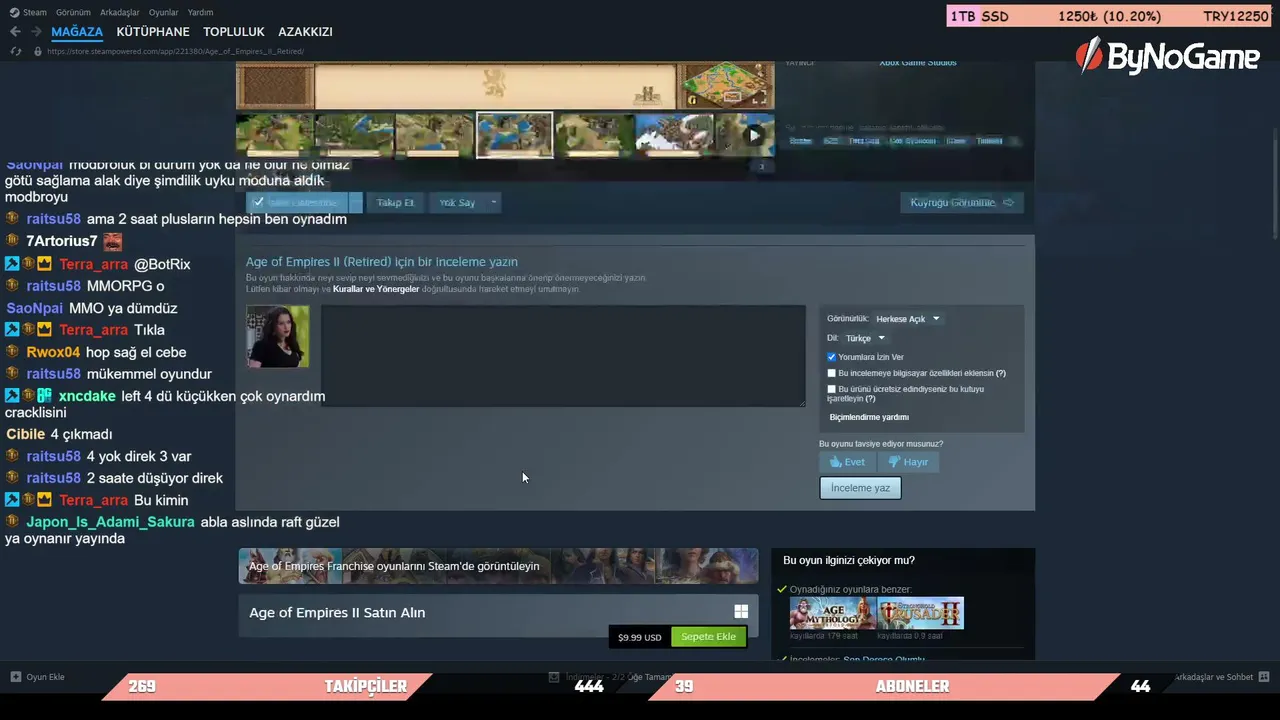Open the Görünüm menu
Screen dimensions: 1280x720
[x=73, y=12]
